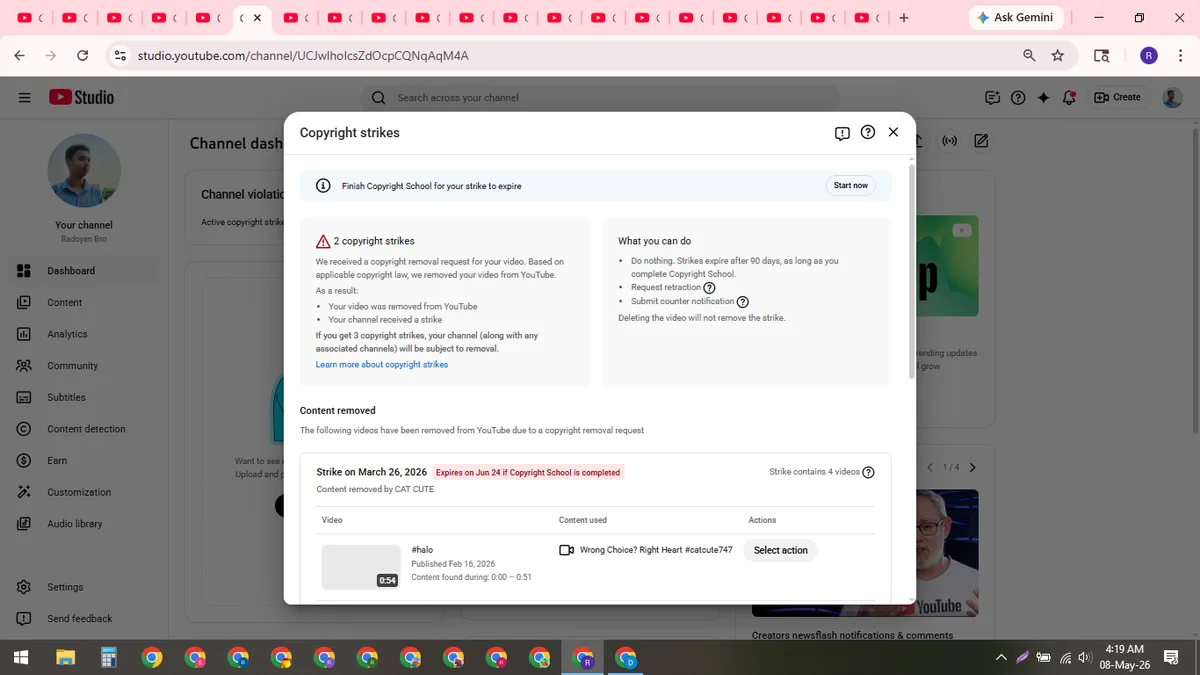
Task: Open Analytics in the sidebar
Action: click(84, 334)
